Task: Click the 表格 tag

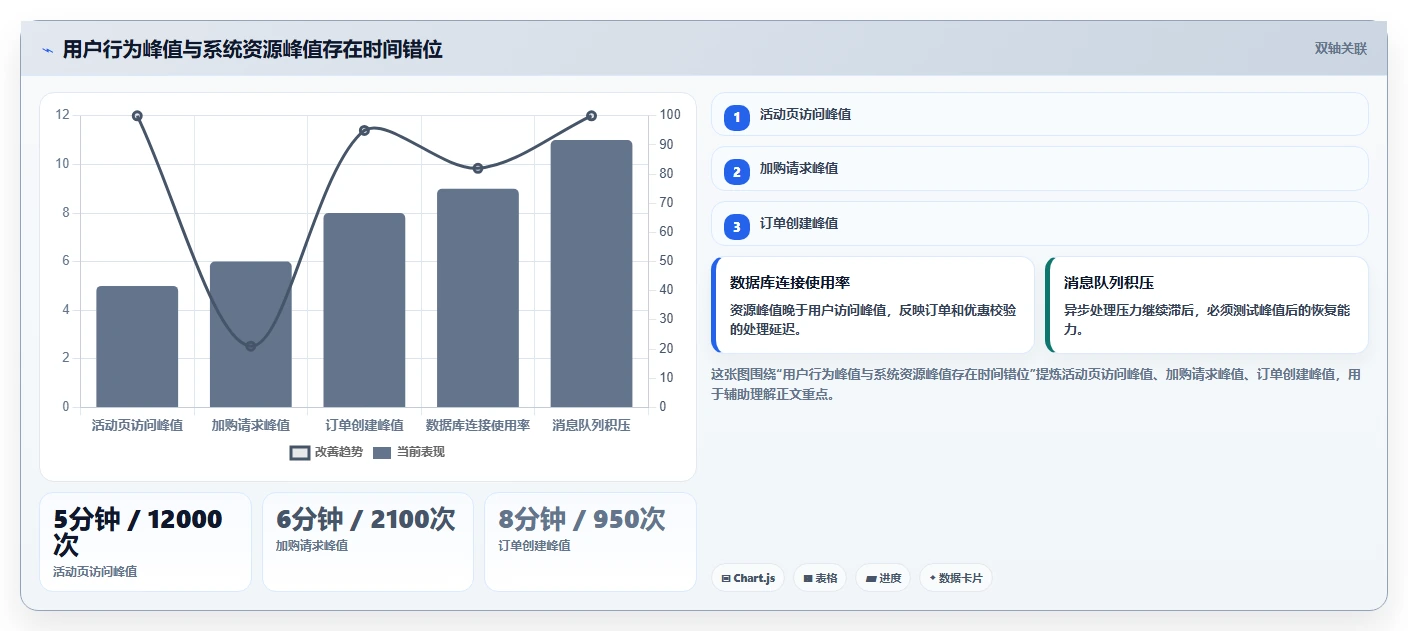Action: [x=820, y=578]
